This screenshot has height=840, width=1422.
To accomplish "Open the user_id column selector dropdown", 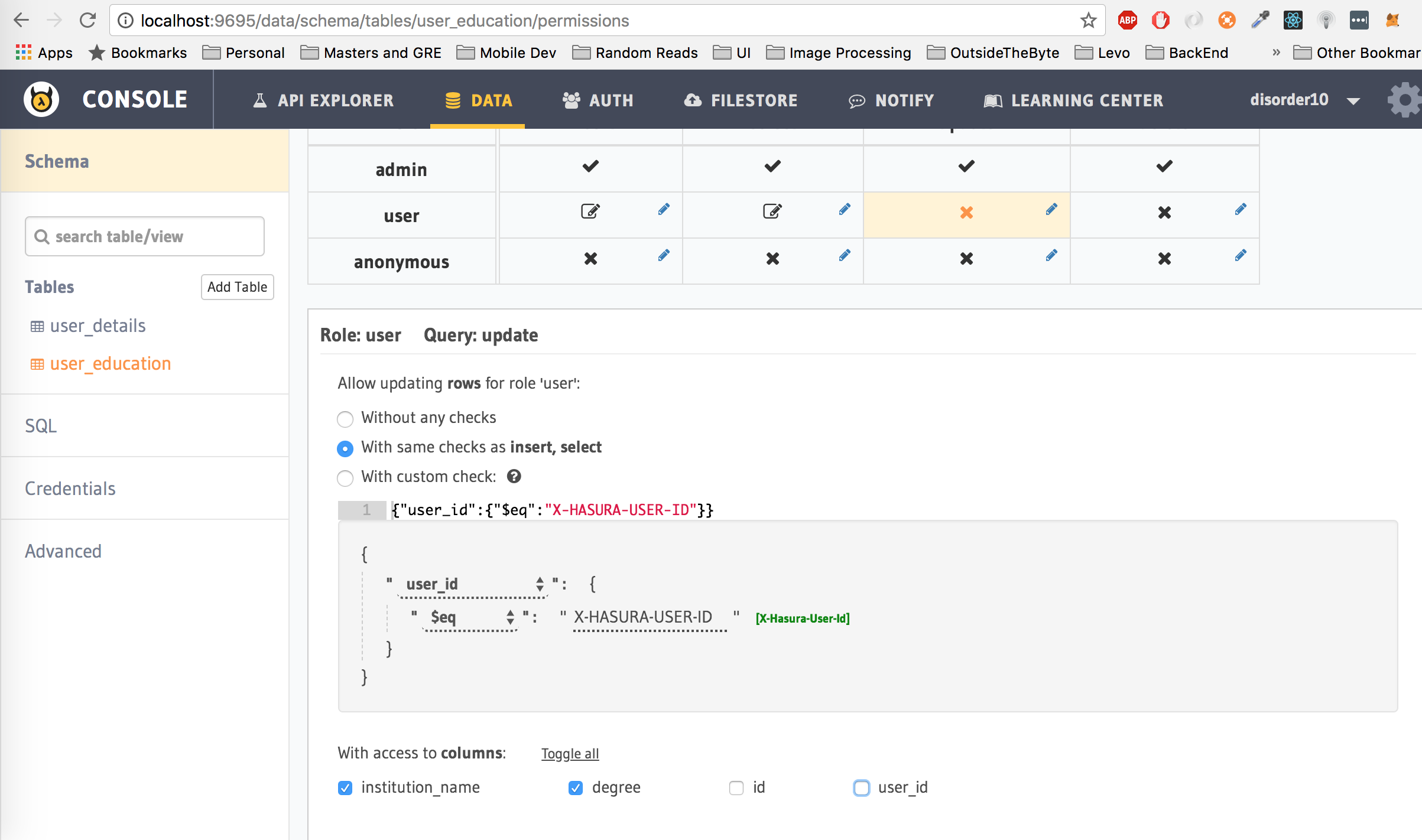I will pyautogui.click(x=473, y=584).
